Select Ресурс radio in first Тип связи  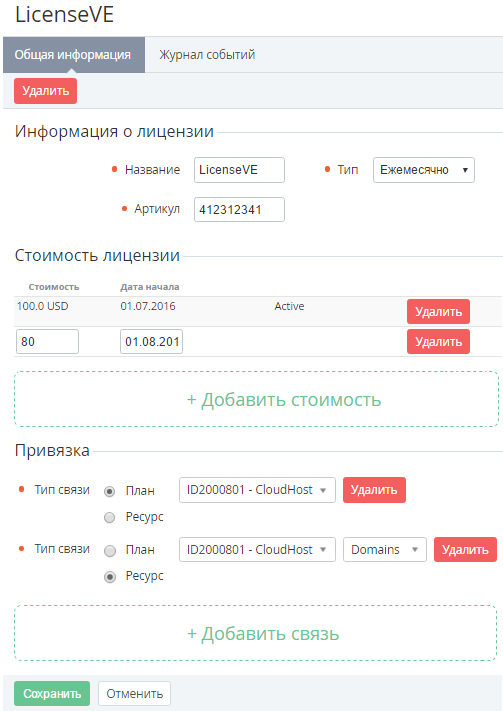(x=109, y=517)
